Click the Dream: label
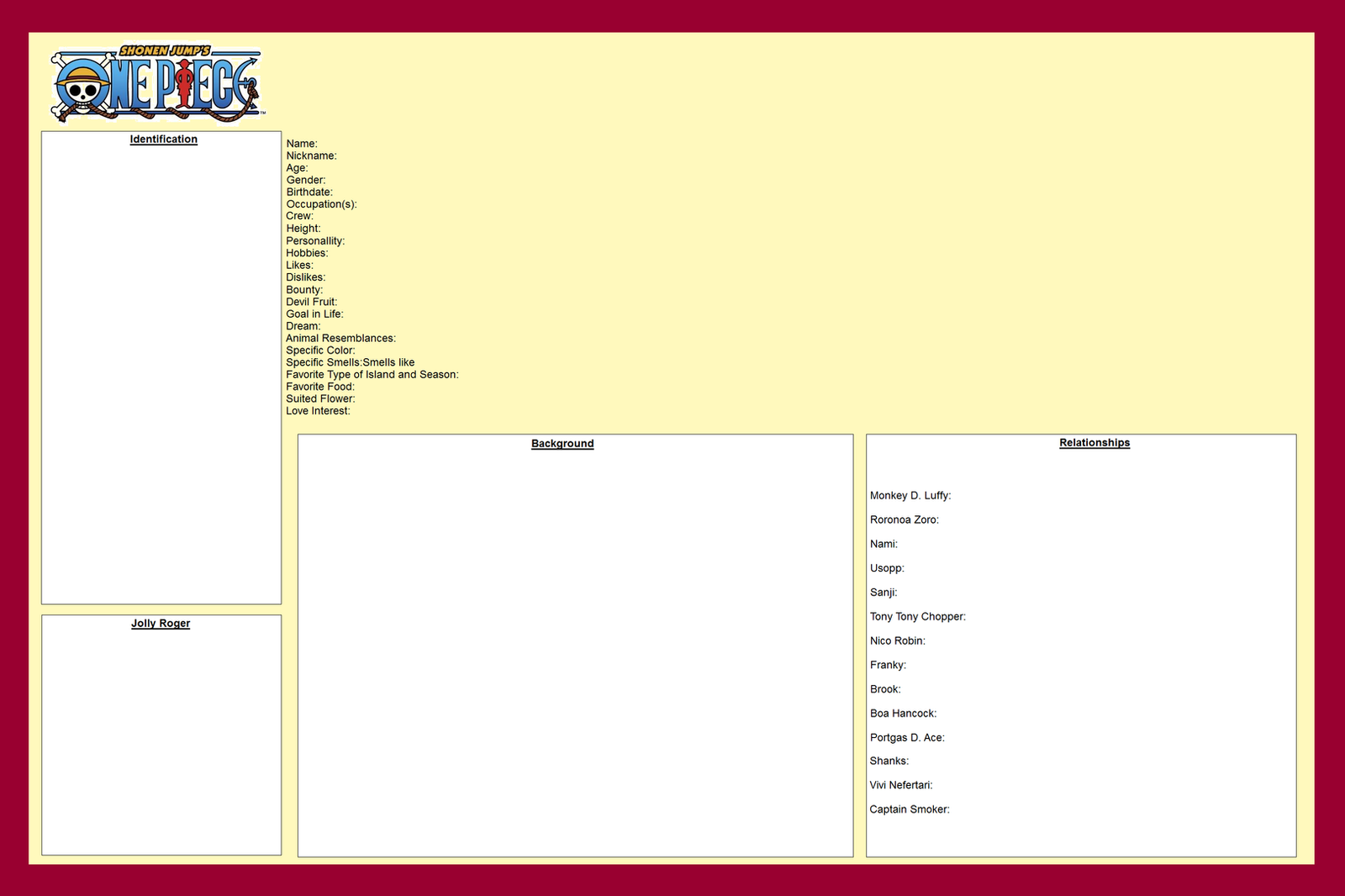The width and height of the screenshot is (1345, 896). click(303, 326)
